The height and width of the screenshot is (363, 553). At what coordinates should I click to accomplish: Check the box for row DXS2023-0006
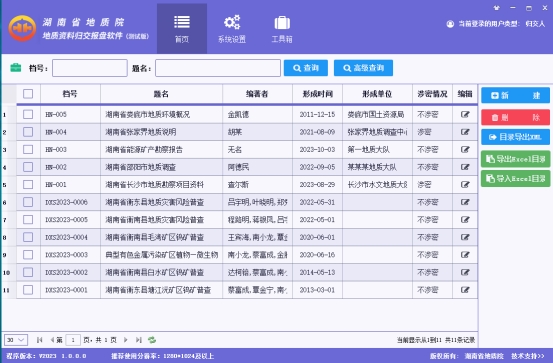click(x=28, y=202)
